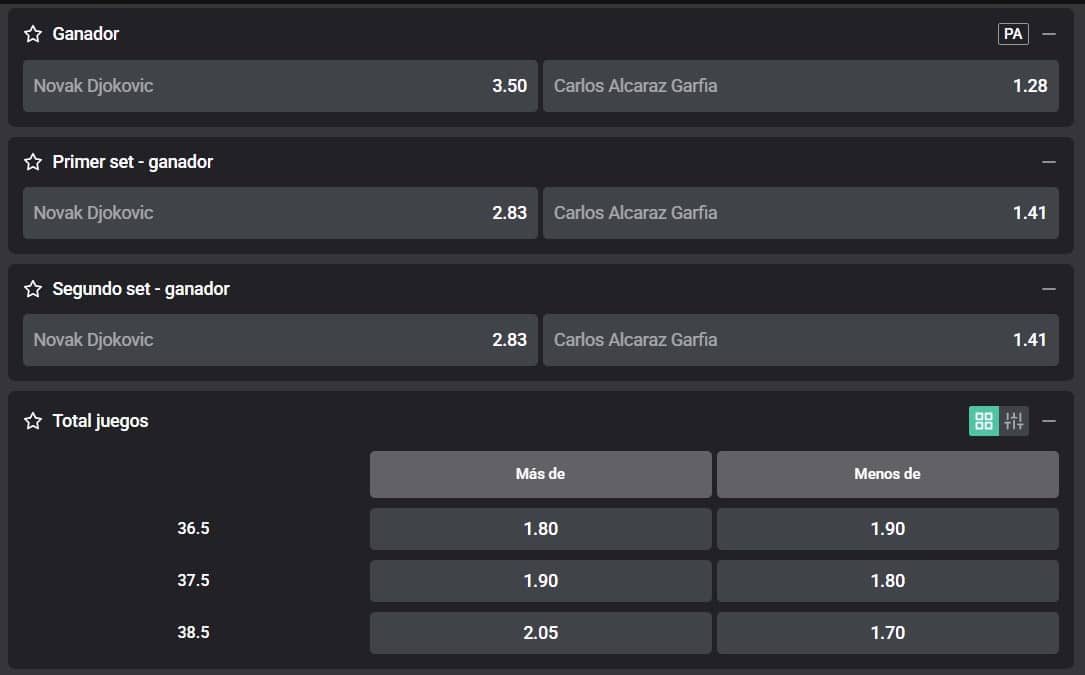Collapse the Primer set - ganador section
Screen dimensions: 1085x675
[x=1049, y=162]
